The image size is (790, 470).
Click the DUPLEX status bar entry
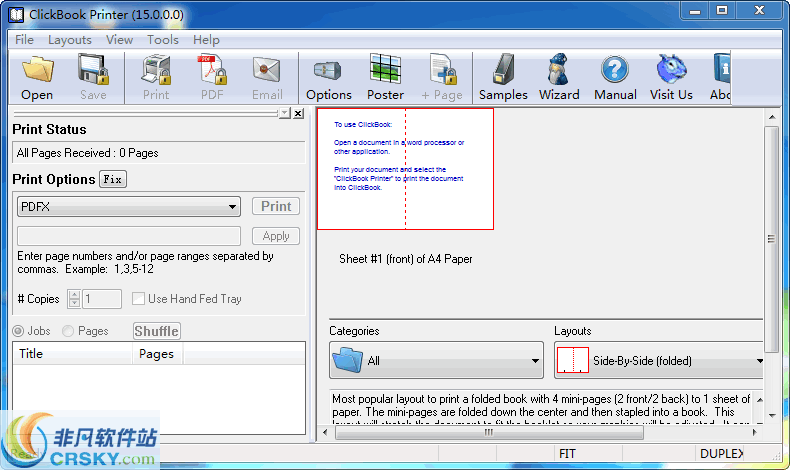721,453
